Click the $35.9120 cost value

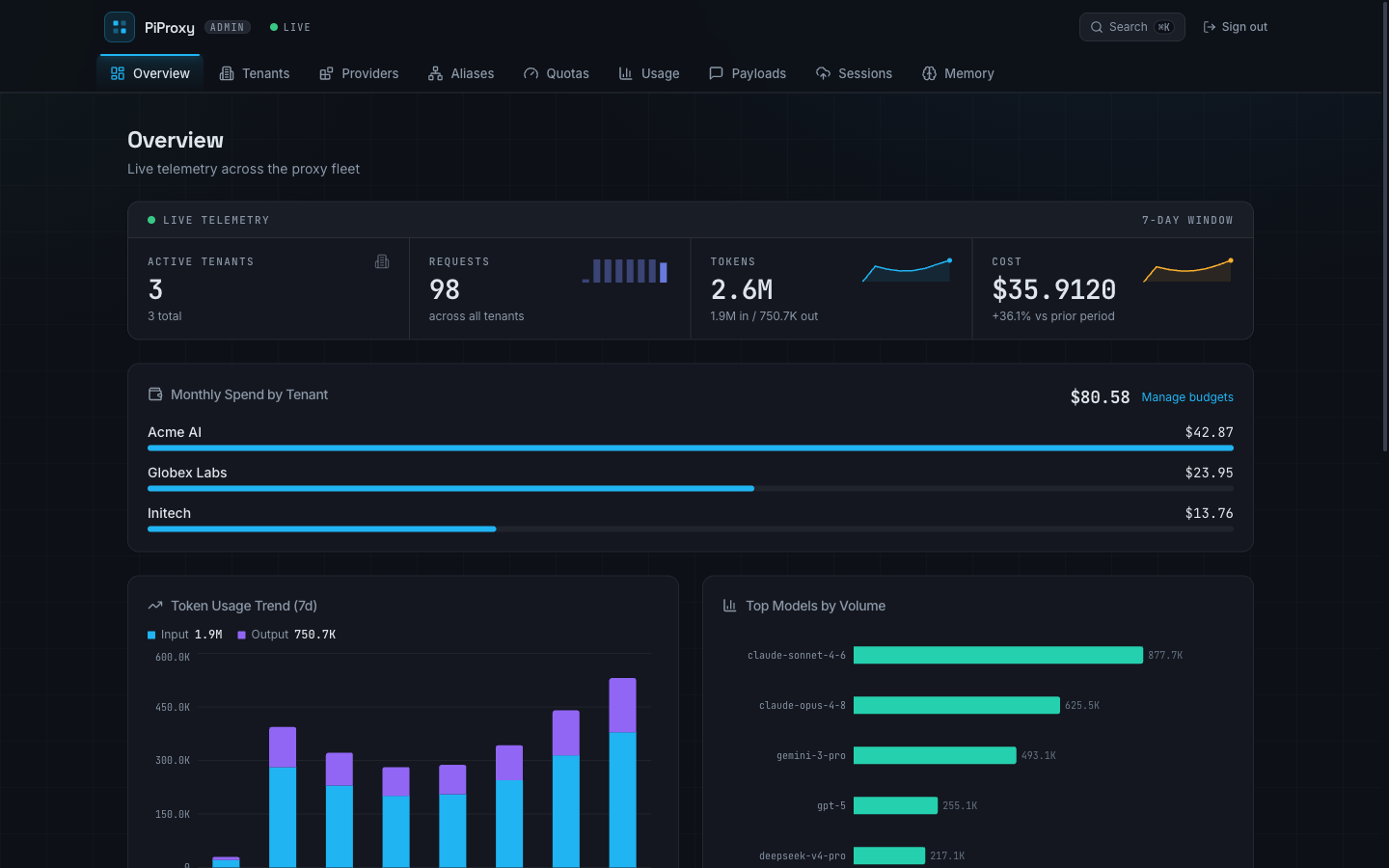[1054, 289]
